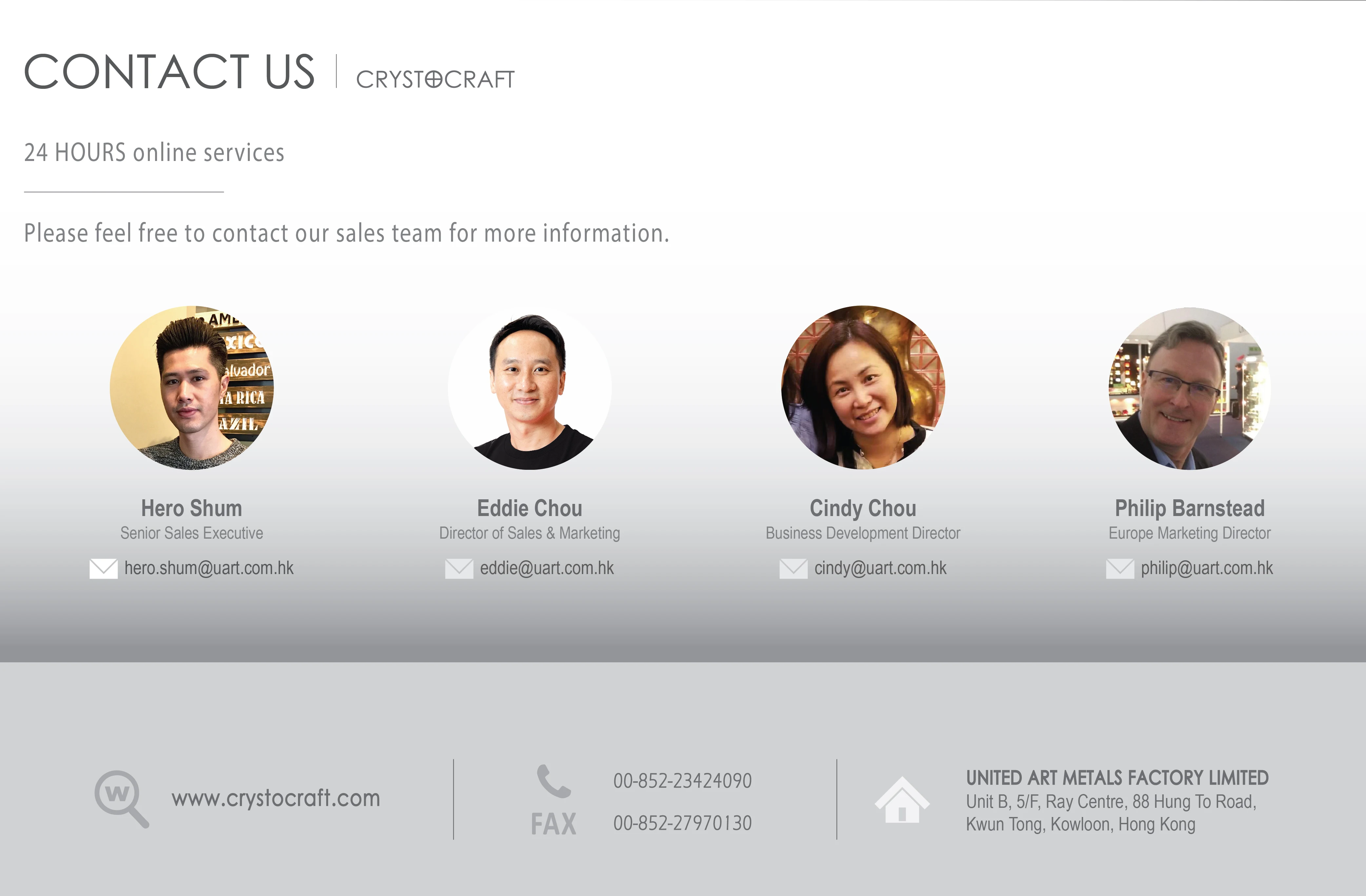Click hero.shum@uart.com.hk email address
This screenshot has height=896, width=1366.
pos(209,568)
